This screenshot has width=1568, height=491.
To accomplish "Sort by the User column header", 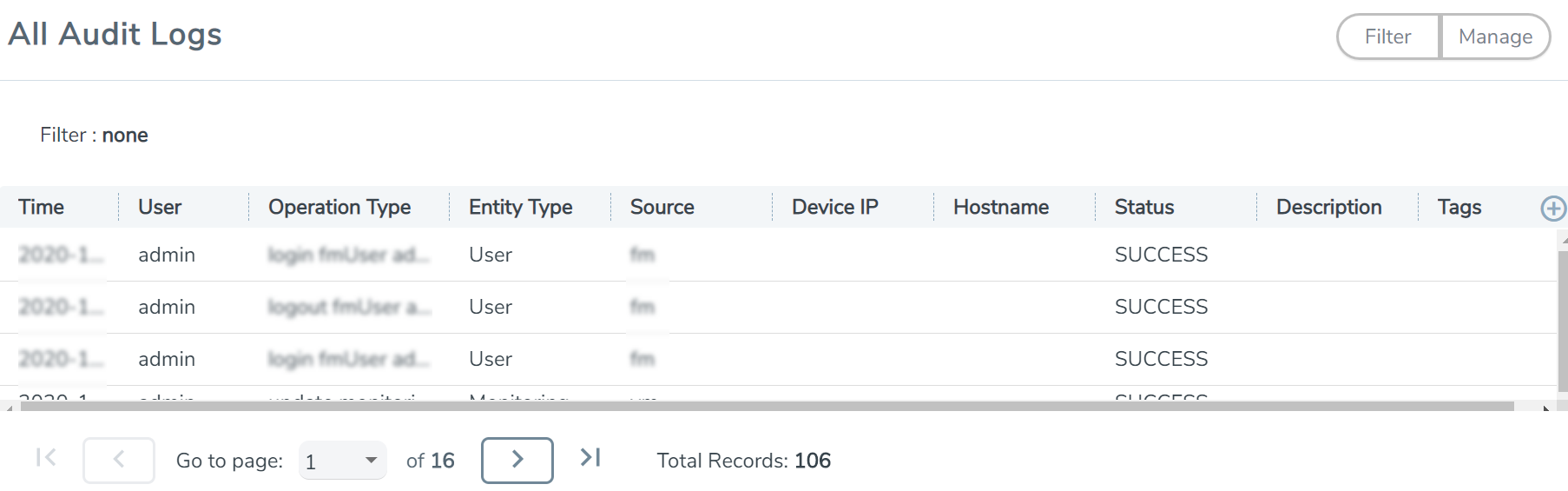I will point(160,208).
